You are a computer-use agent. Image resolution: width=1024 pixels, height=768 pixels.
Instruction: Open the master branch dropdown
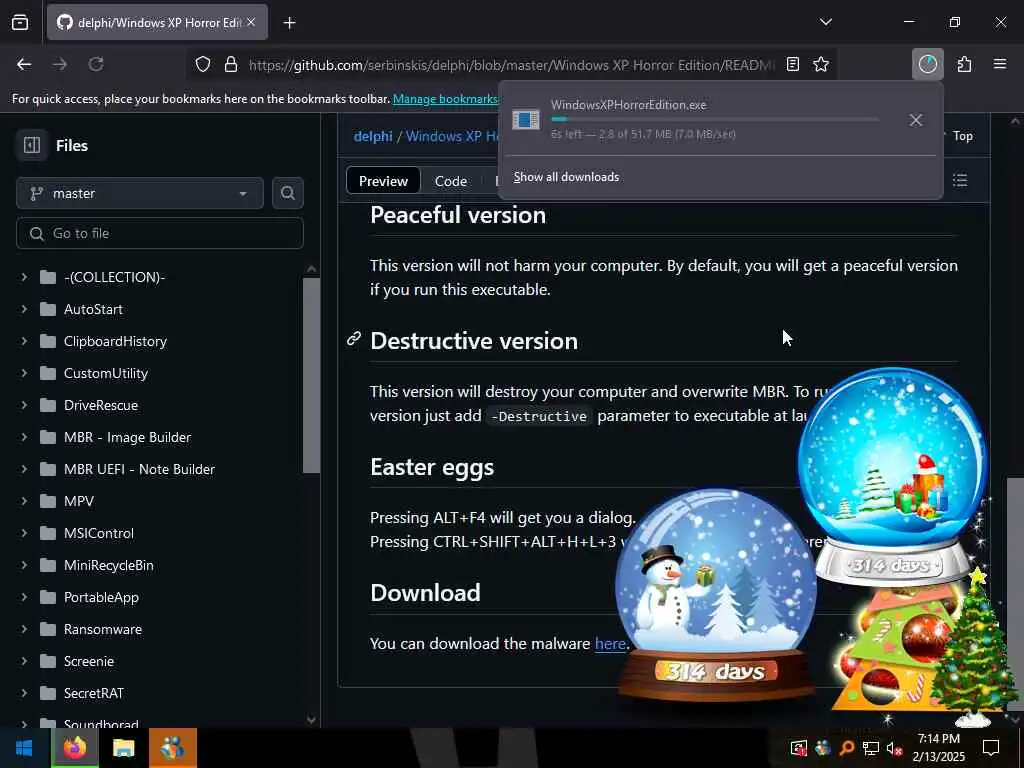click(140, 193)
